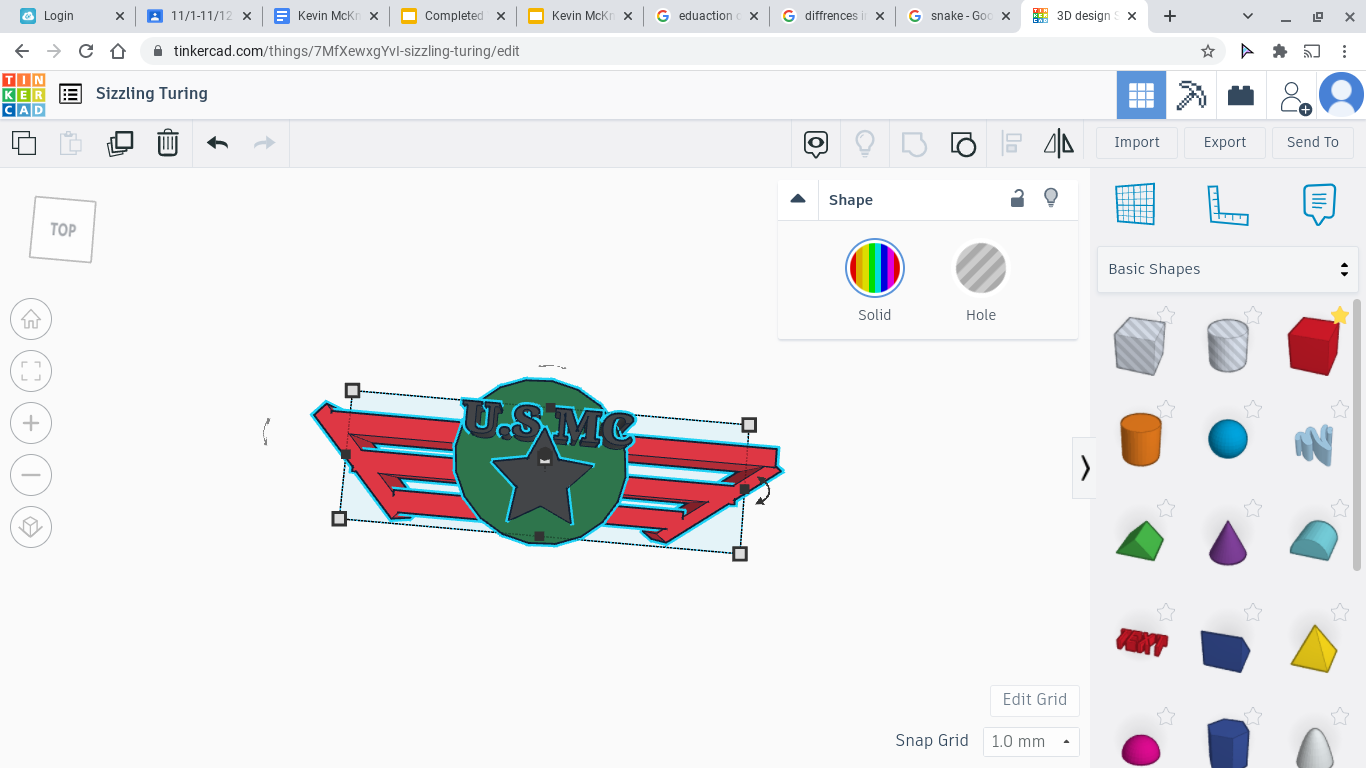Delete selection with trash icon
This screenshot has height=768, width=1366.
168,143
